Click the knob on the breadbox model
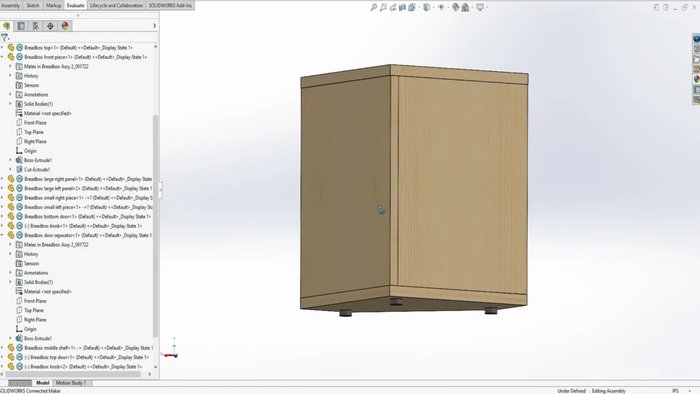 coord(381,210)
